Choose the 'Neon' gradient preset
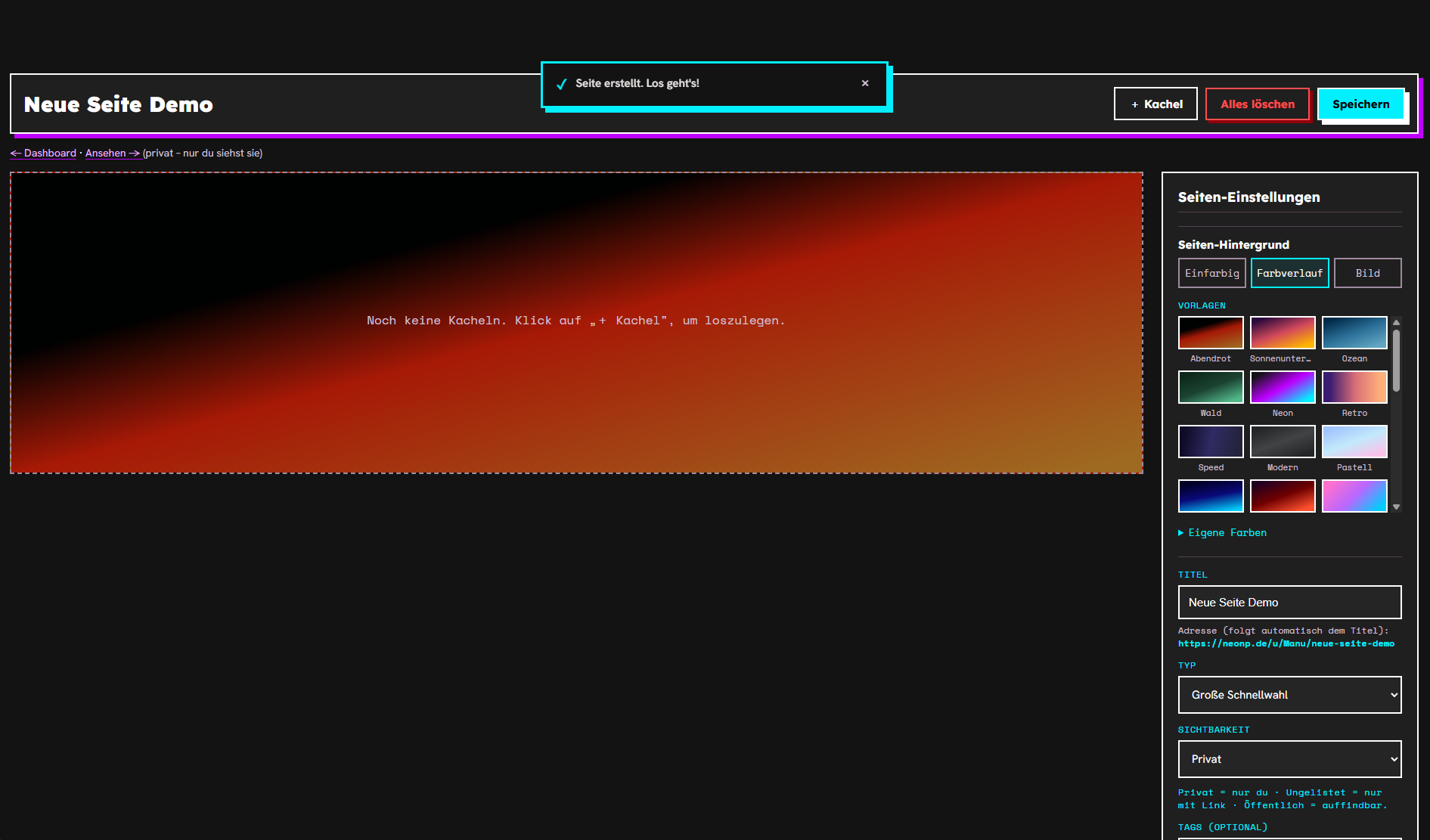This screenshot has height=840, width=1430. coord(1283,387)
